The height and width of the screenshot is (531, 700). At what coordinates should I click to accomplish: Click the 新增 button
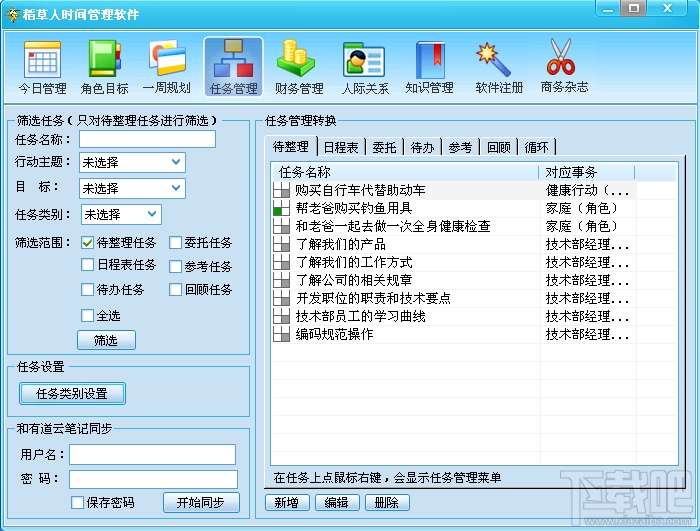pos(287,503)
